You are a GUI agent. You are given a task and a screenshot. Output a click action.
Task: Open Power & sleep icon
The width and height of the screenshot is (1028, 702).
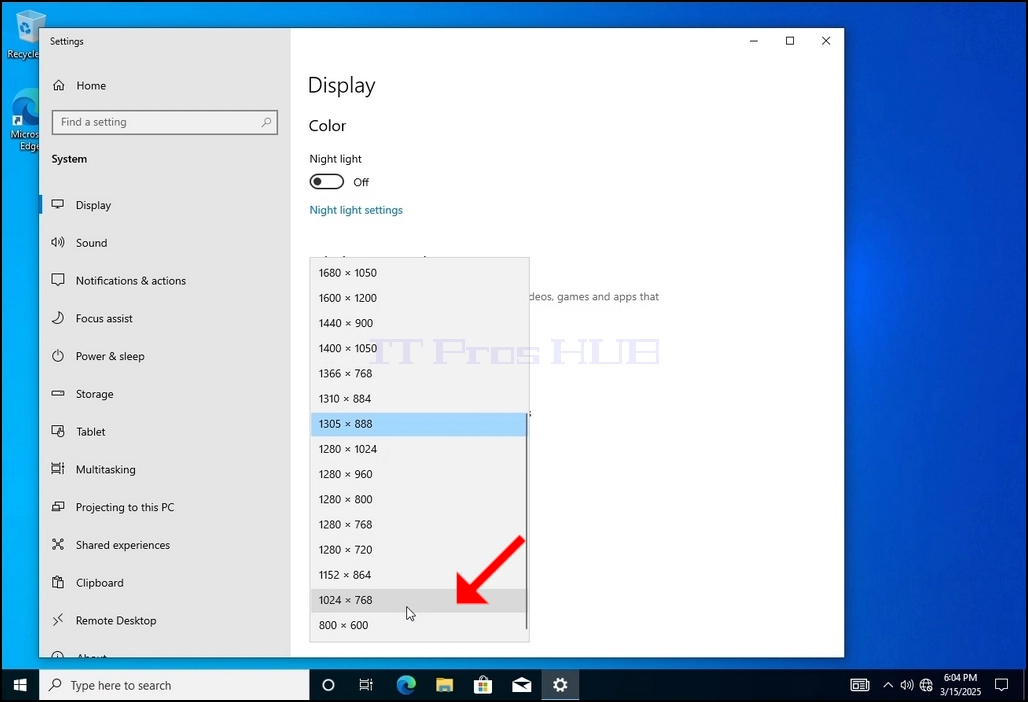[58, 356]
